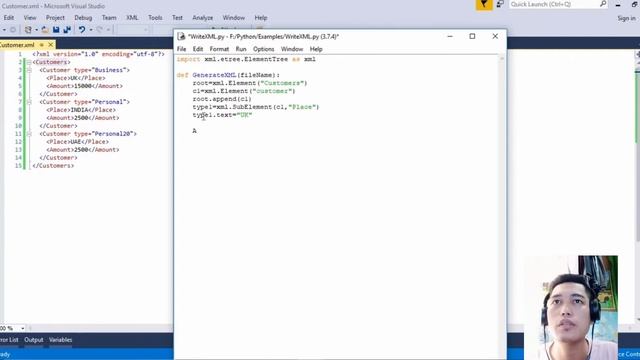Open Visual Studio Analyze menu
Image resolution: width=640 pixels, height=360 pixels.
click(202, 18)
